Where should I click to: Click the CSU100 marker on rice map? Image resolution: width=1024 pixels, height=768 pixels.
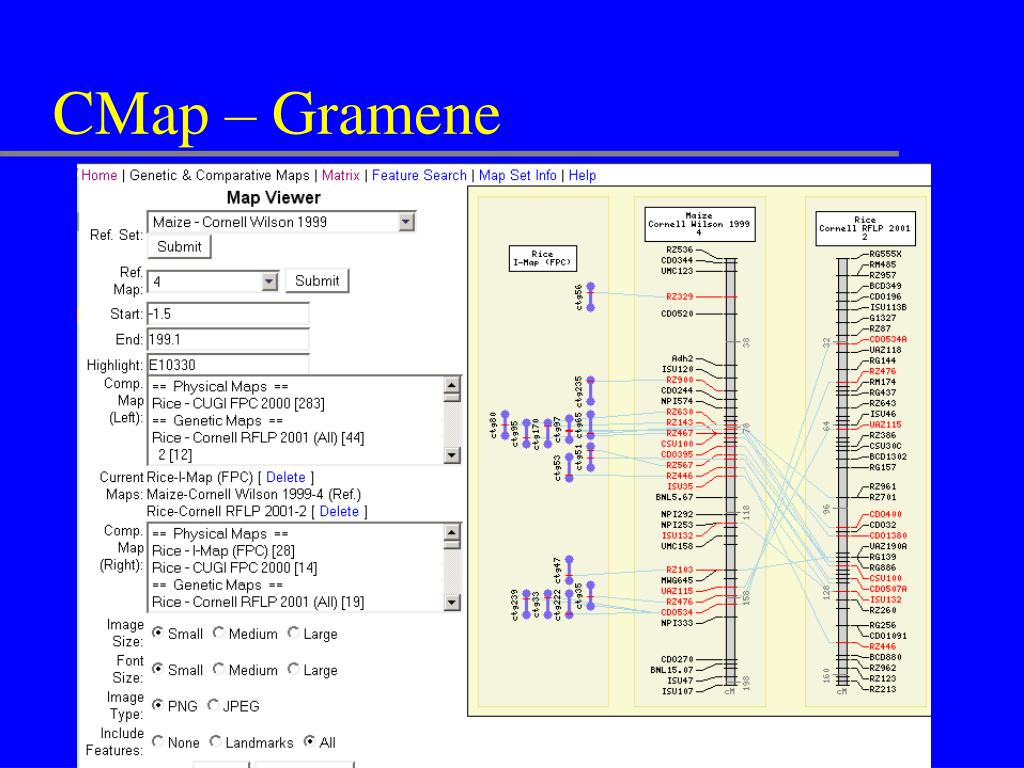pyautogui.click(x=886, y=578)
